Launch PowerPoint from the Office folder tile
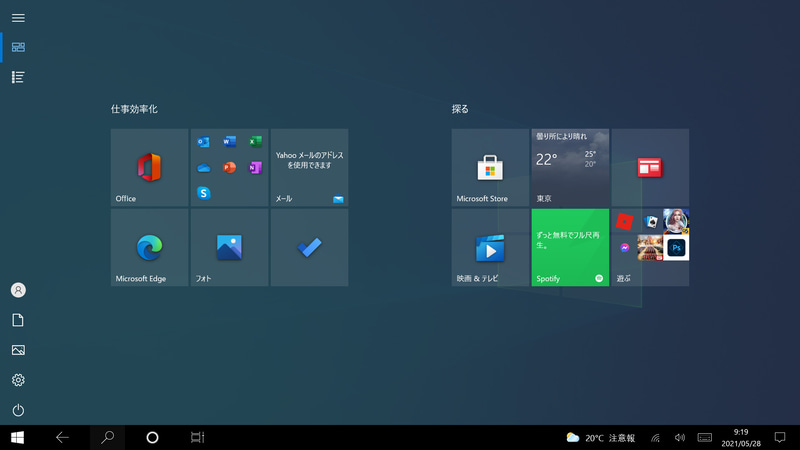The image size is (800, 450). tap(229, 167)
